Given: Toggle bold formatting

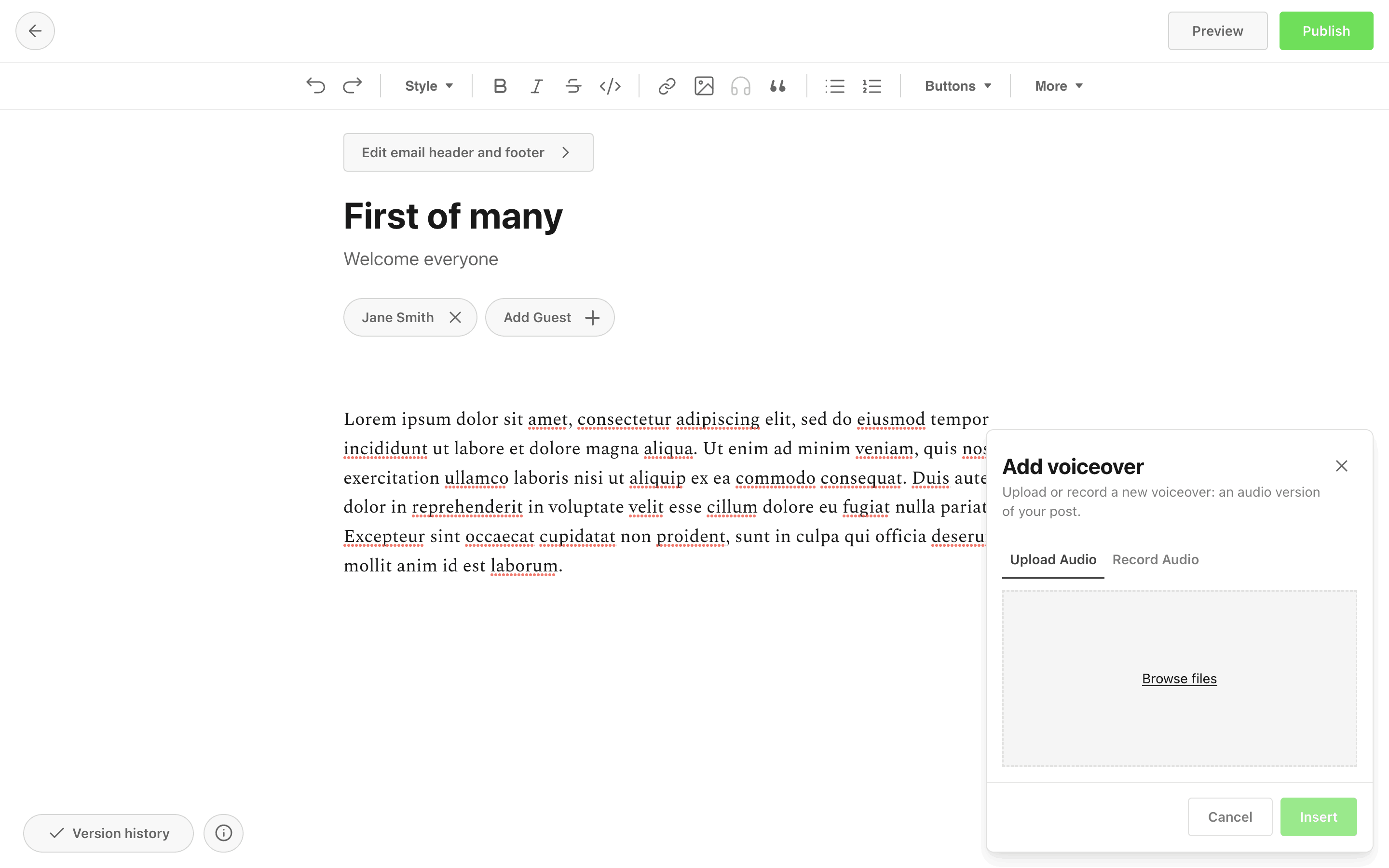Looking at the screenshot, I should pos(500,86).
